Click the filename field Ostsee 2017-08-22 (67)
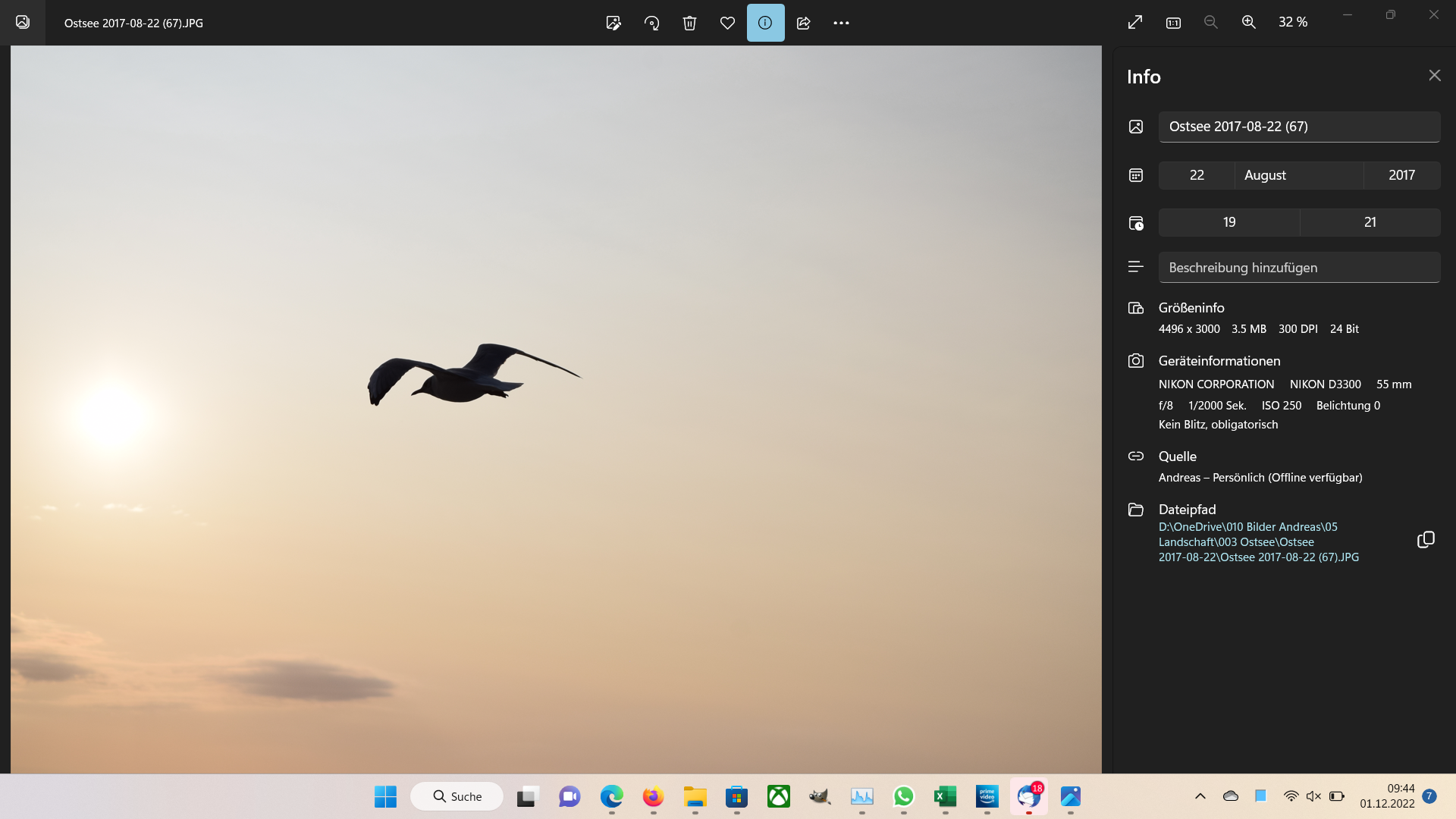 (1298, 127)
